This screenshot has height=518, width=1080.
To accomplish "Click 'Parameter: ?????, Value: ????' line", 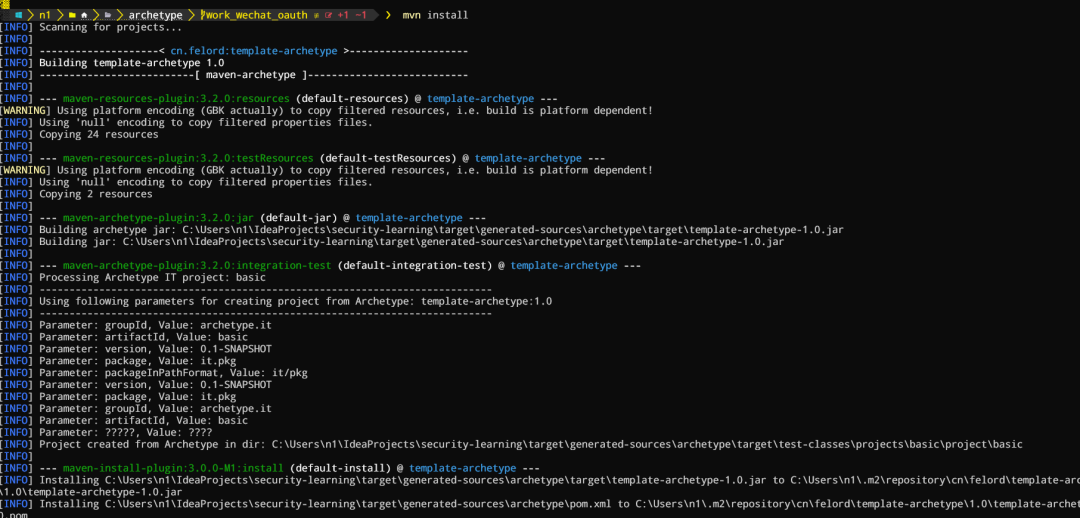I will pyautogui.click(x=125, y=433).
